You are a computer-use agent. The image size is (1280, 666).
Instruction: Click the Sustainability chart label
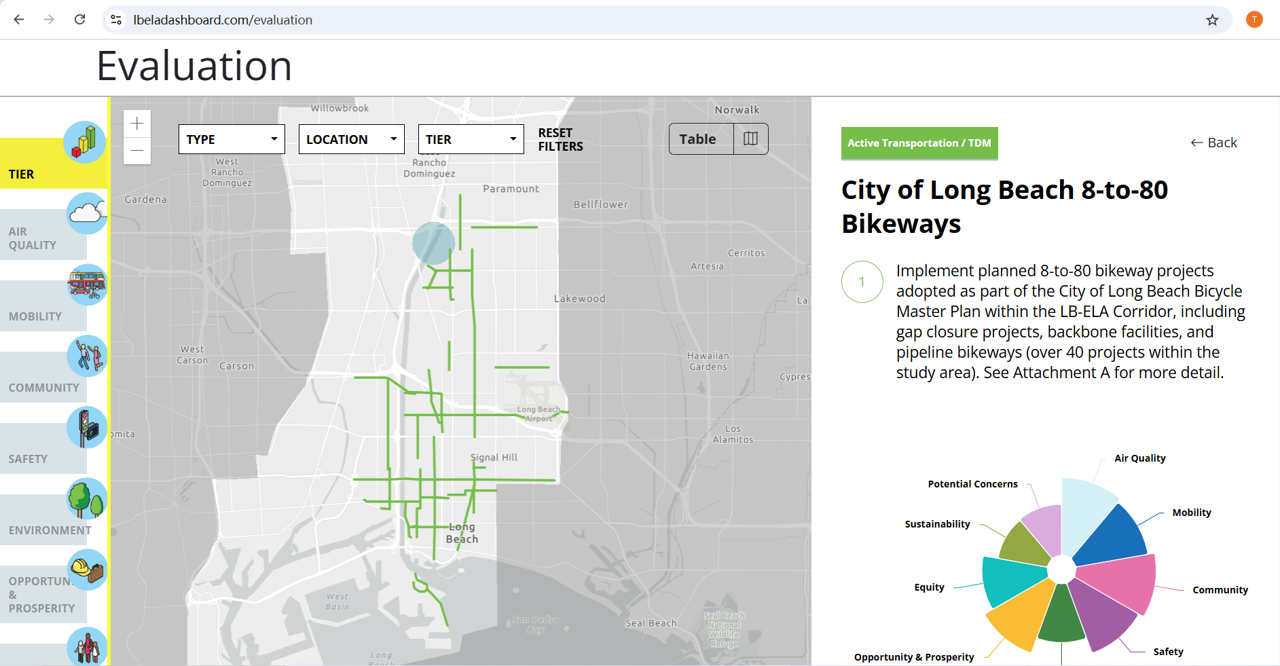tap(937, 524)
